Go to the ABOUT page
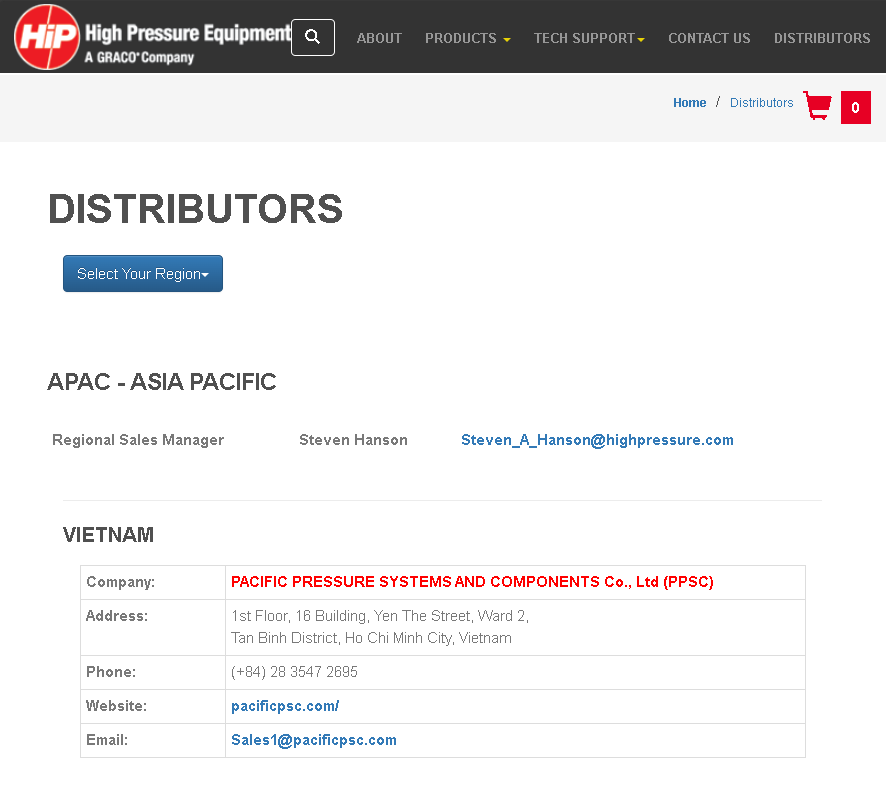This screenshot has height=791, width=886. pos(379,38)
